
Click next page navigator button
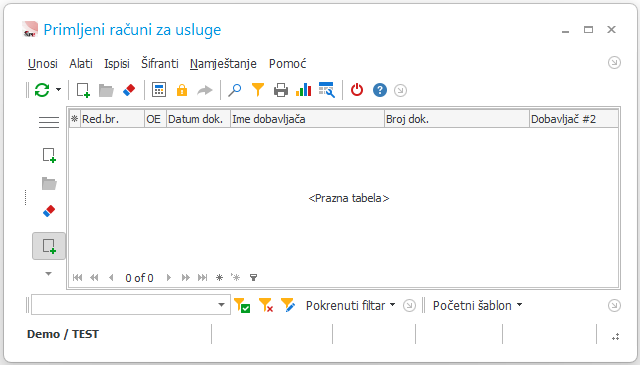pos(186,278)
